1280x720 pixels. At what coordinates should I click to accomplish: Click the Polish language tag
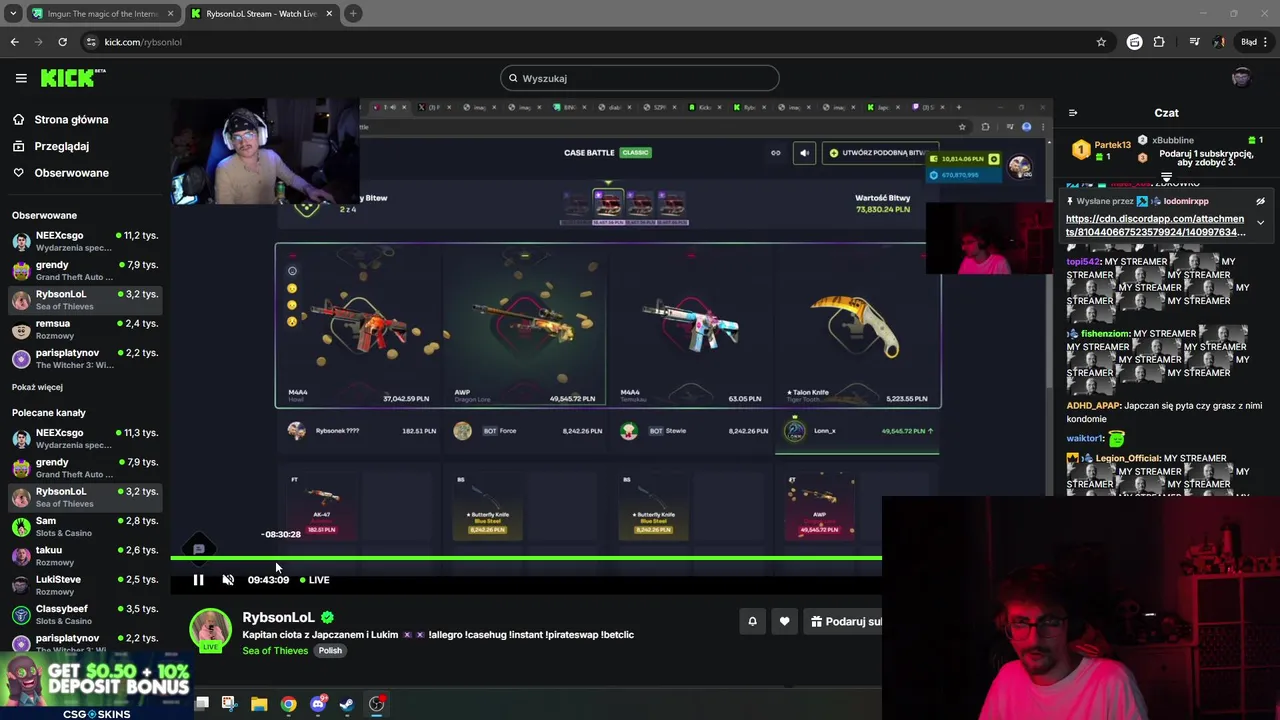(x=330, y=651)
